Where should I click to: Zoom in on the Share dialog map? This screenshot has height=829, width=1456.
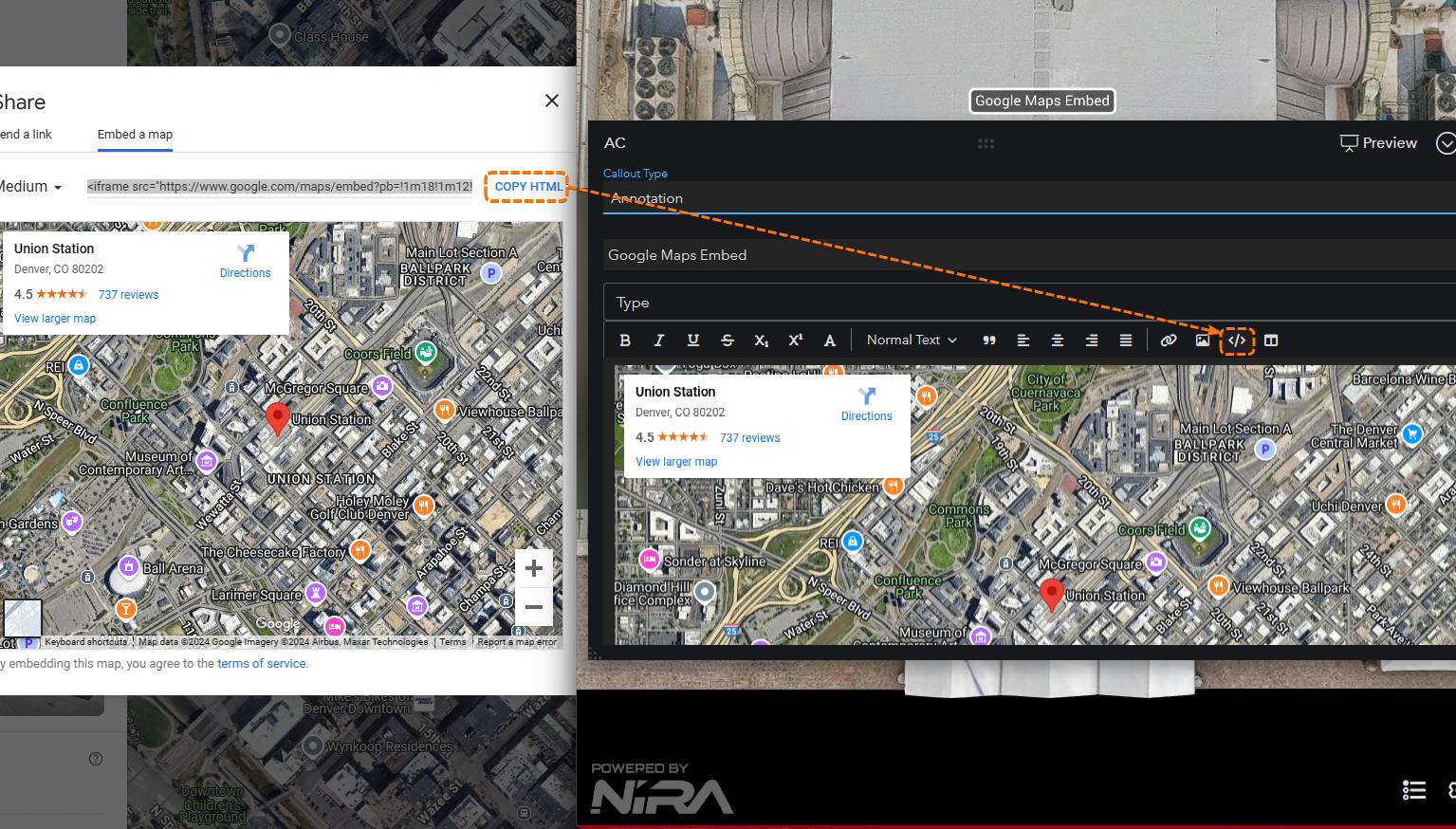tap(534, 568)
